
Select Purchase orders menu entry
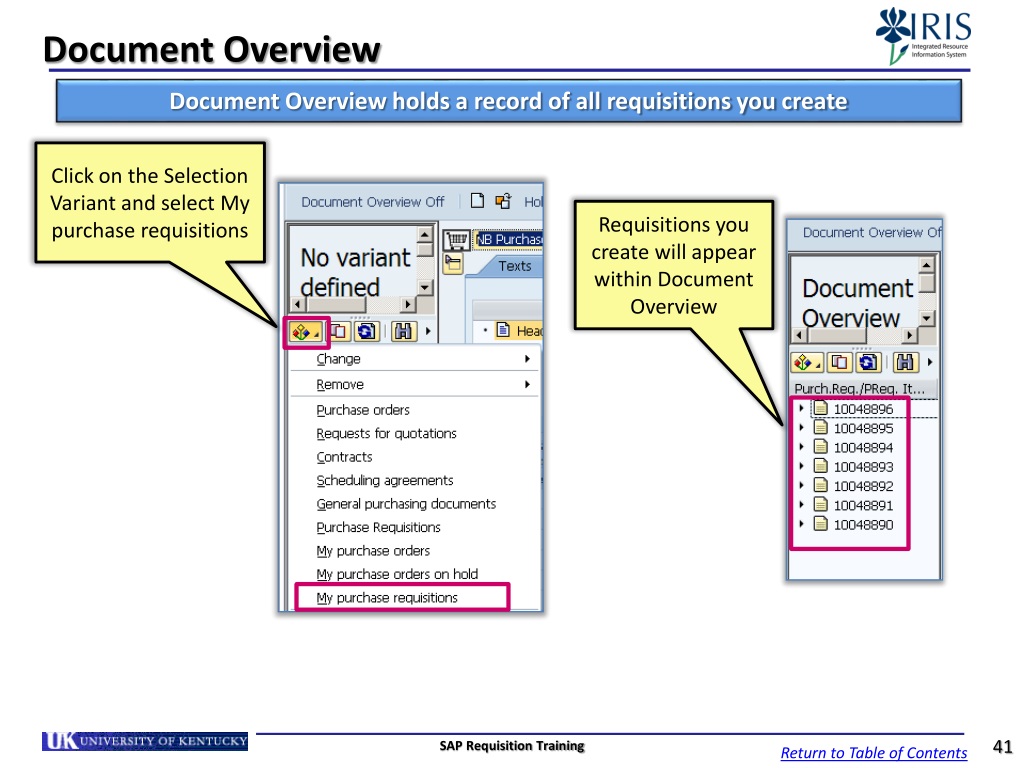(362, 410)
